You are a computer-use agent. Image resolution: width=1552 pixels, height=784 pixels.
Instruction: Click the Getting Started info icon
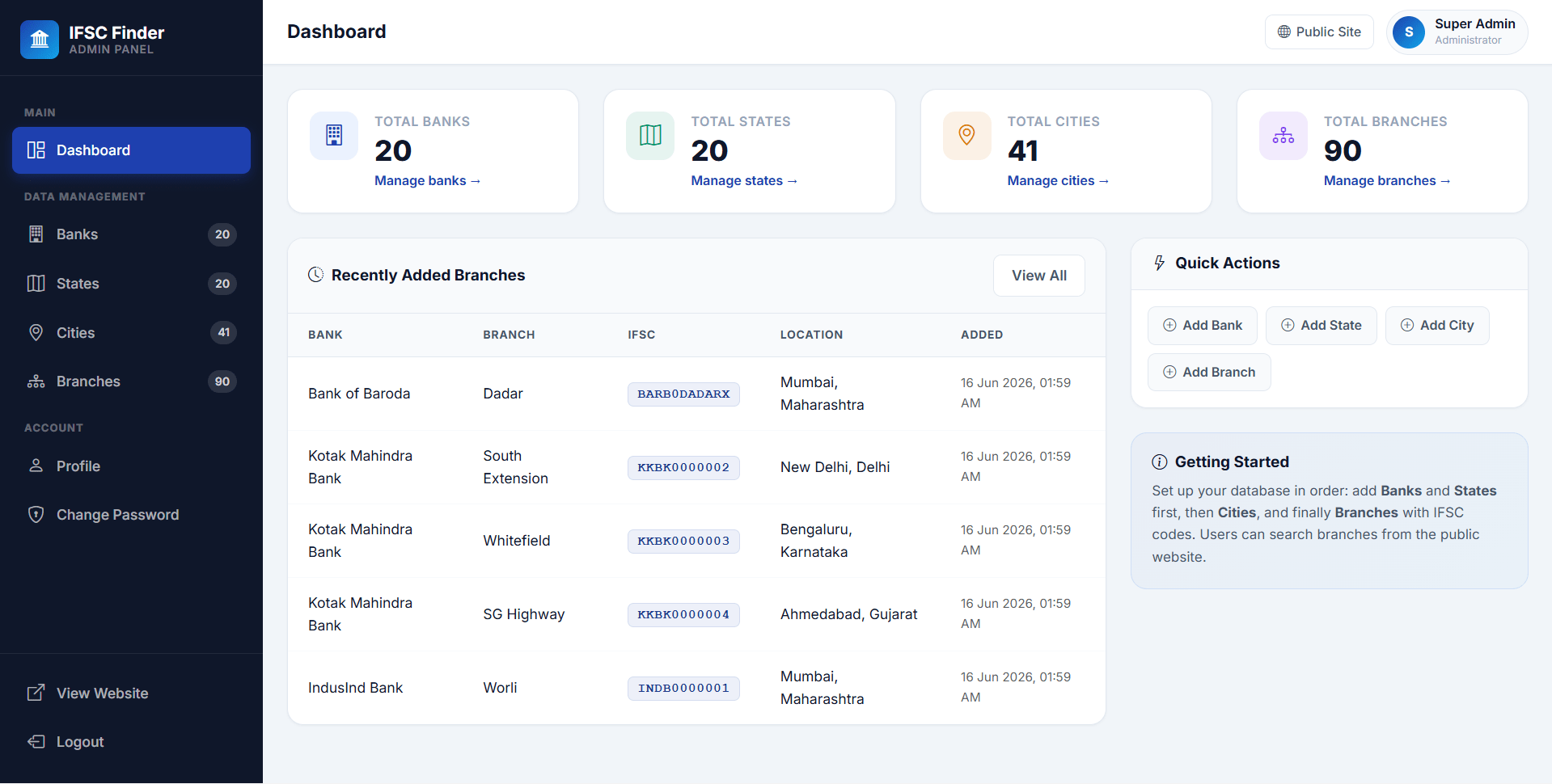tap(1160, 462)
